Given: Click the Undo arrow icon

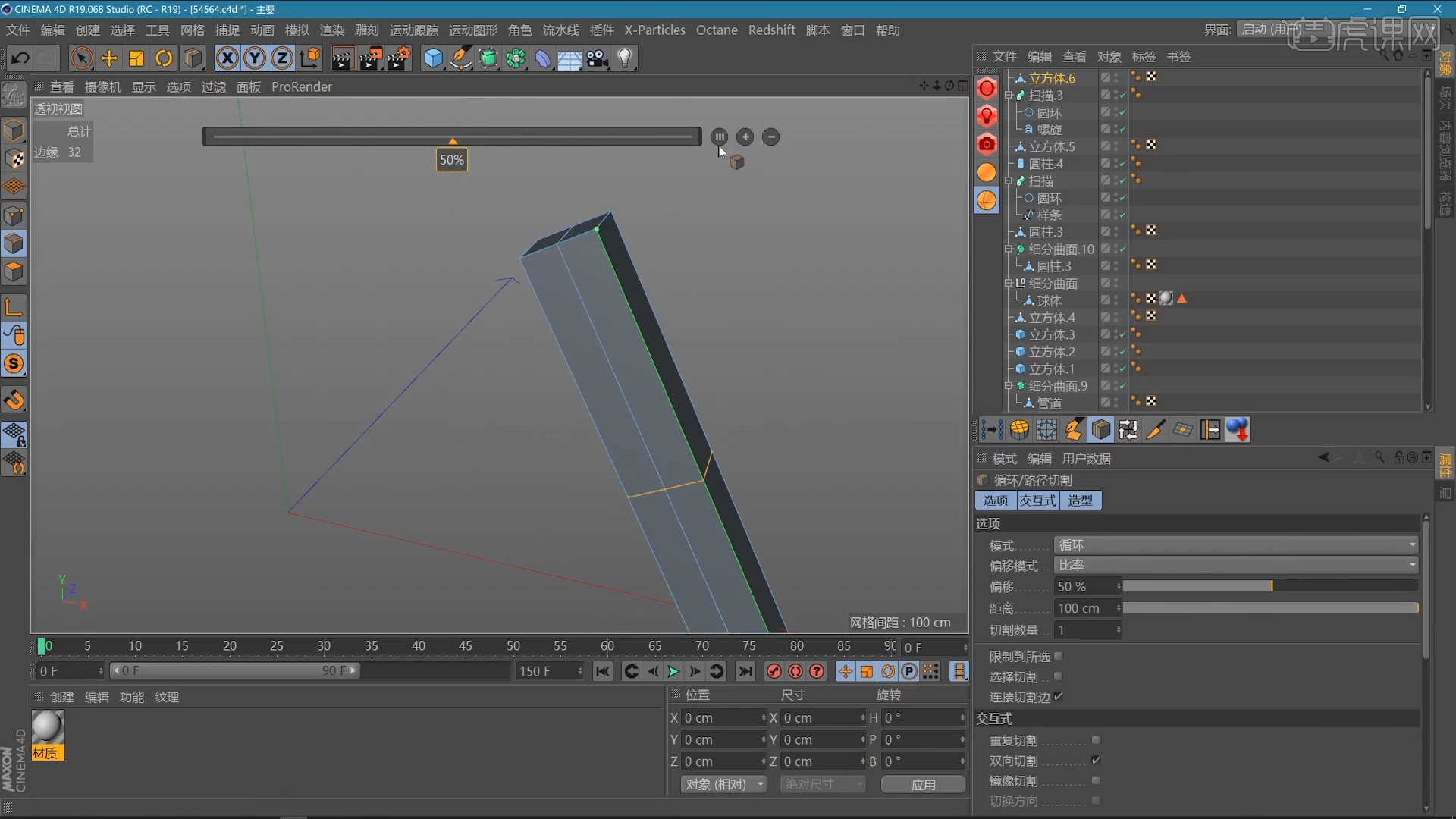Looking at the screenshot, I should click(20, 58).
